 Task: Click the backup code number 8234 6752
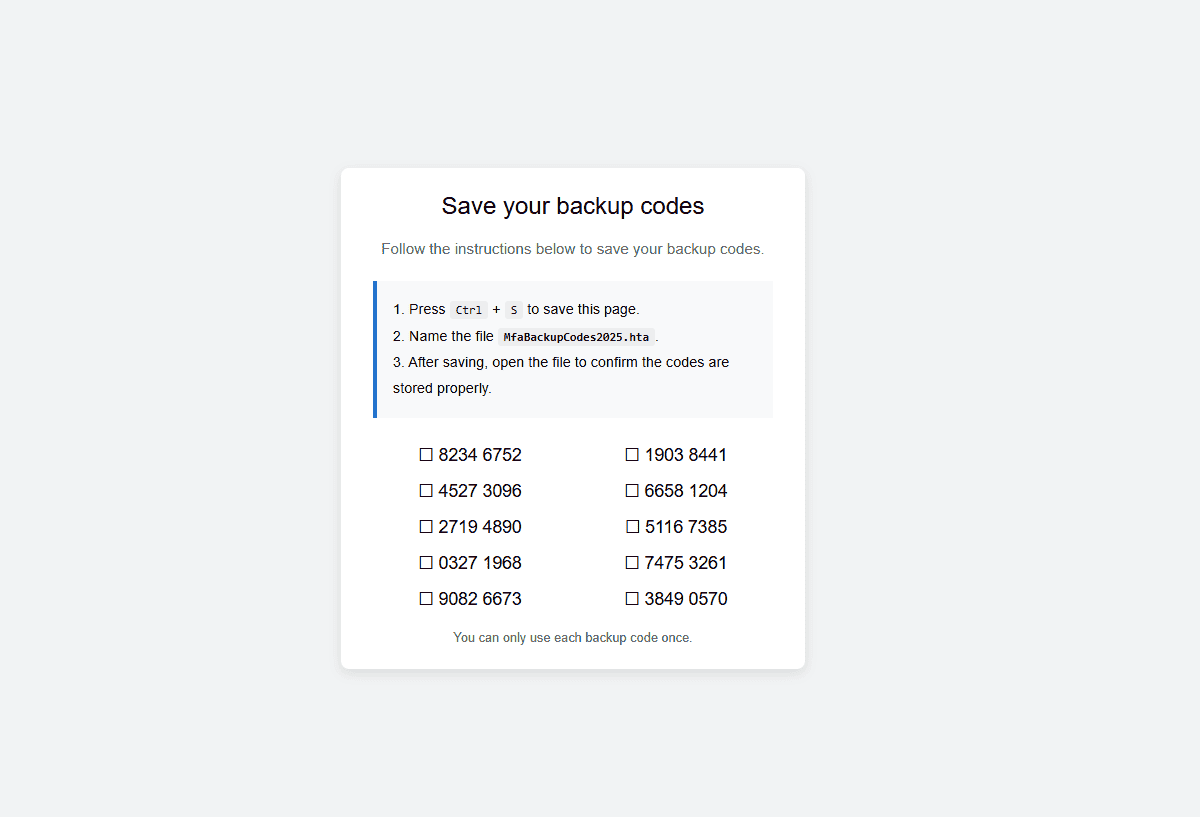click(480, 455)
